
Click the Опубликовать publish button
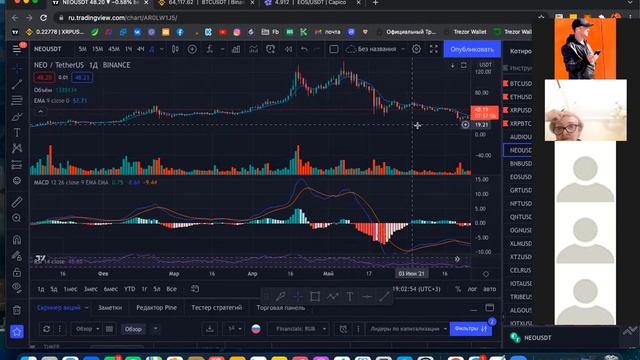click(x=472, y=49)
